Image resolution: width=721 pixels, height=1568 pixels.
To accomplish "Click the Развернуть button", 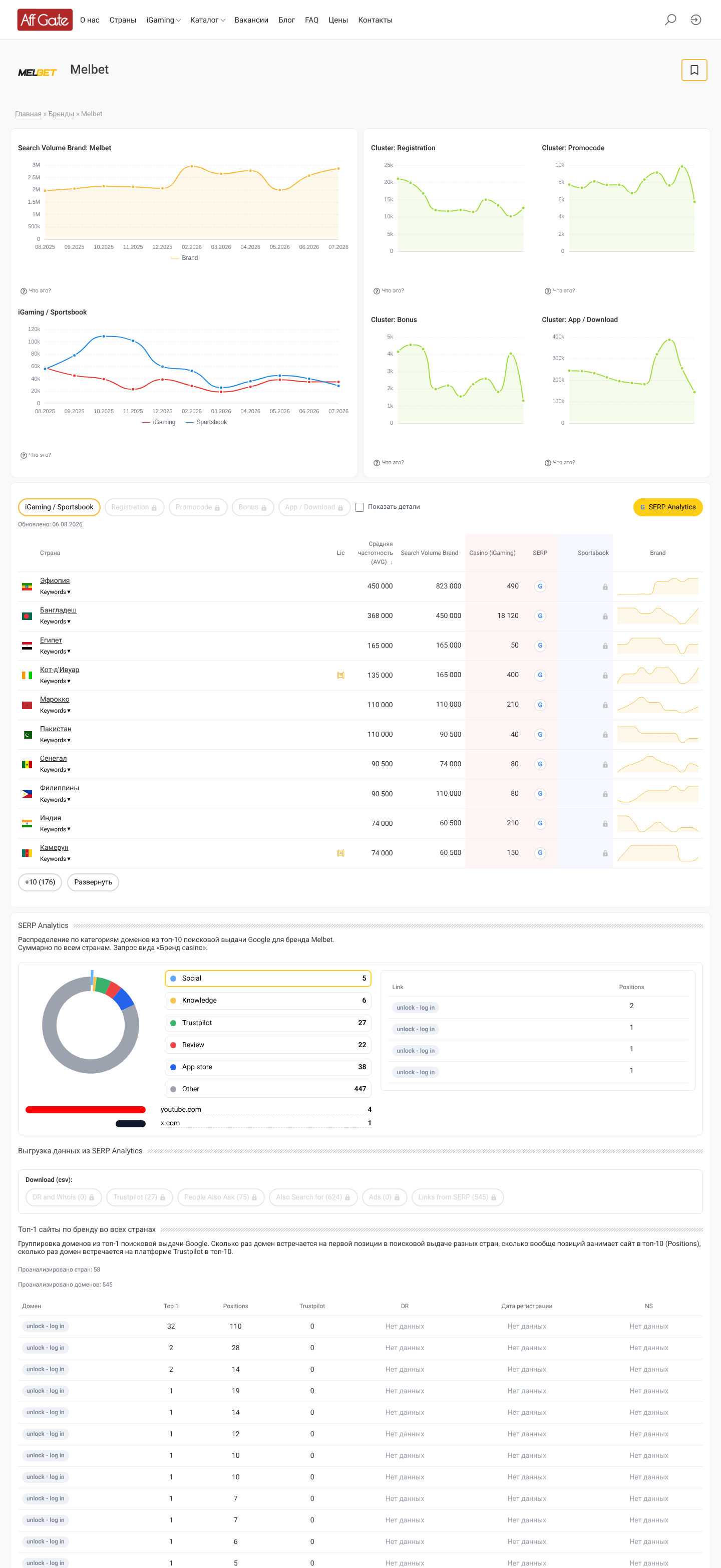I will 93,882.
